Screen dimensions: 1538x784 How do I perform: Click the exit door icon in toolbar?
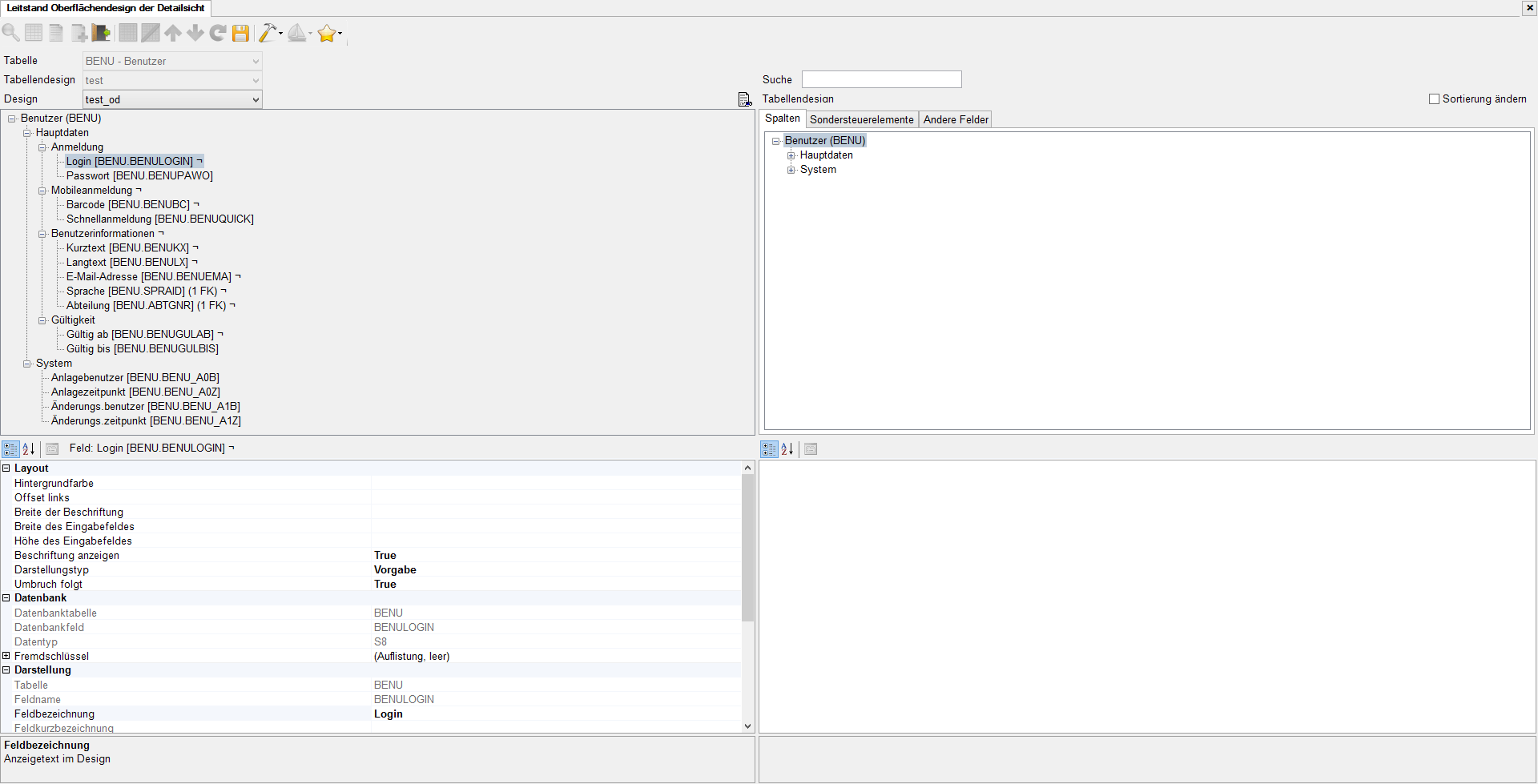[x=101, y=33]
